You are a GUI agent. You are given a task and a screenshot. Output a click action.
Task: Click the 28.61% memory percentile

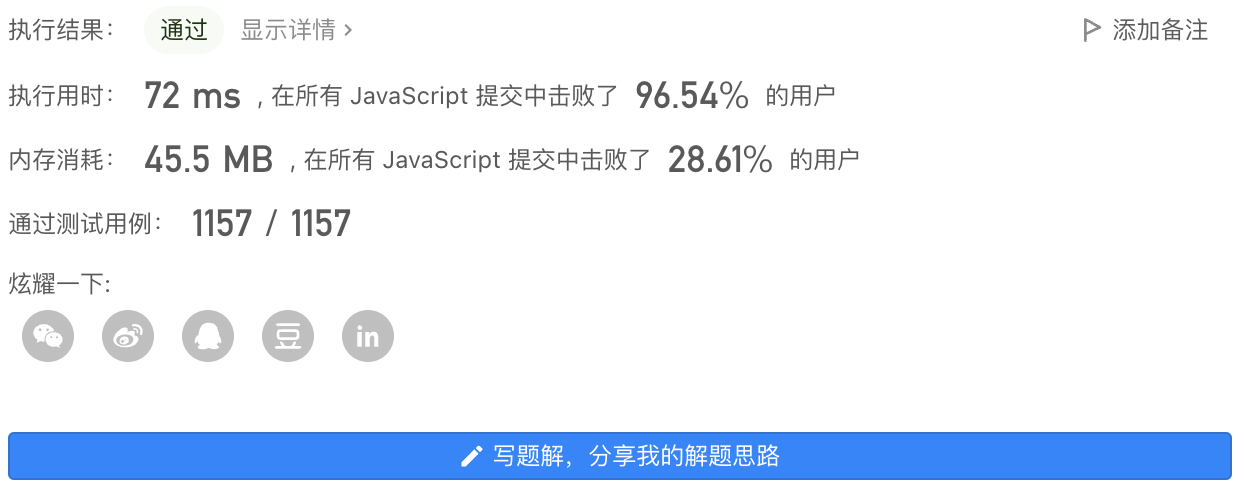click(720, 159)
